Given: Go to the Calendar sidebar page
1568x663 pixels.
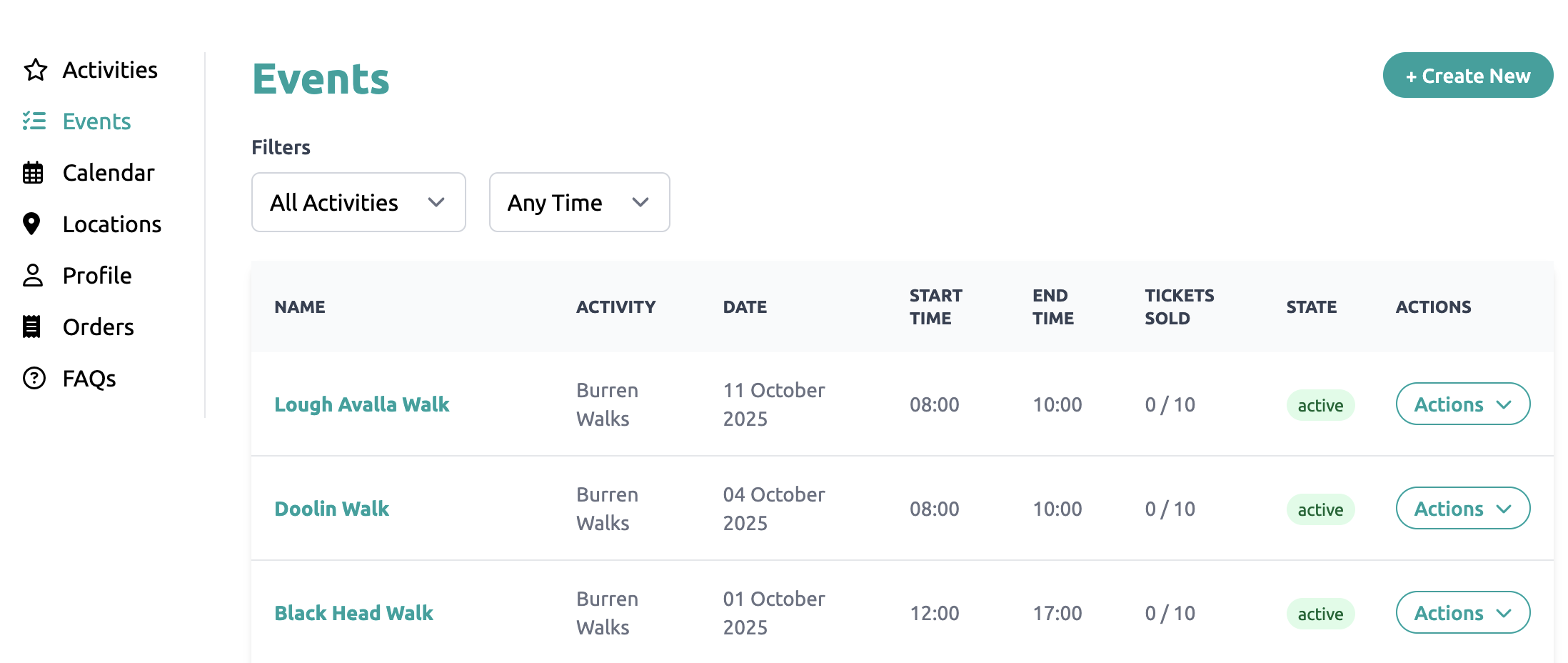Looking at the screenshot, I should 109,173.
